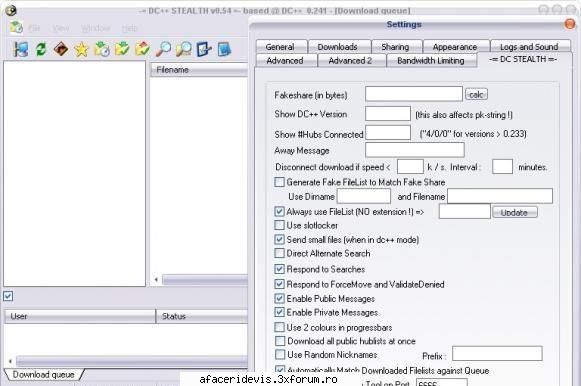
Task: Open the Advanced 2 tab
Action: pyautogui.click(x=351, y=60)
